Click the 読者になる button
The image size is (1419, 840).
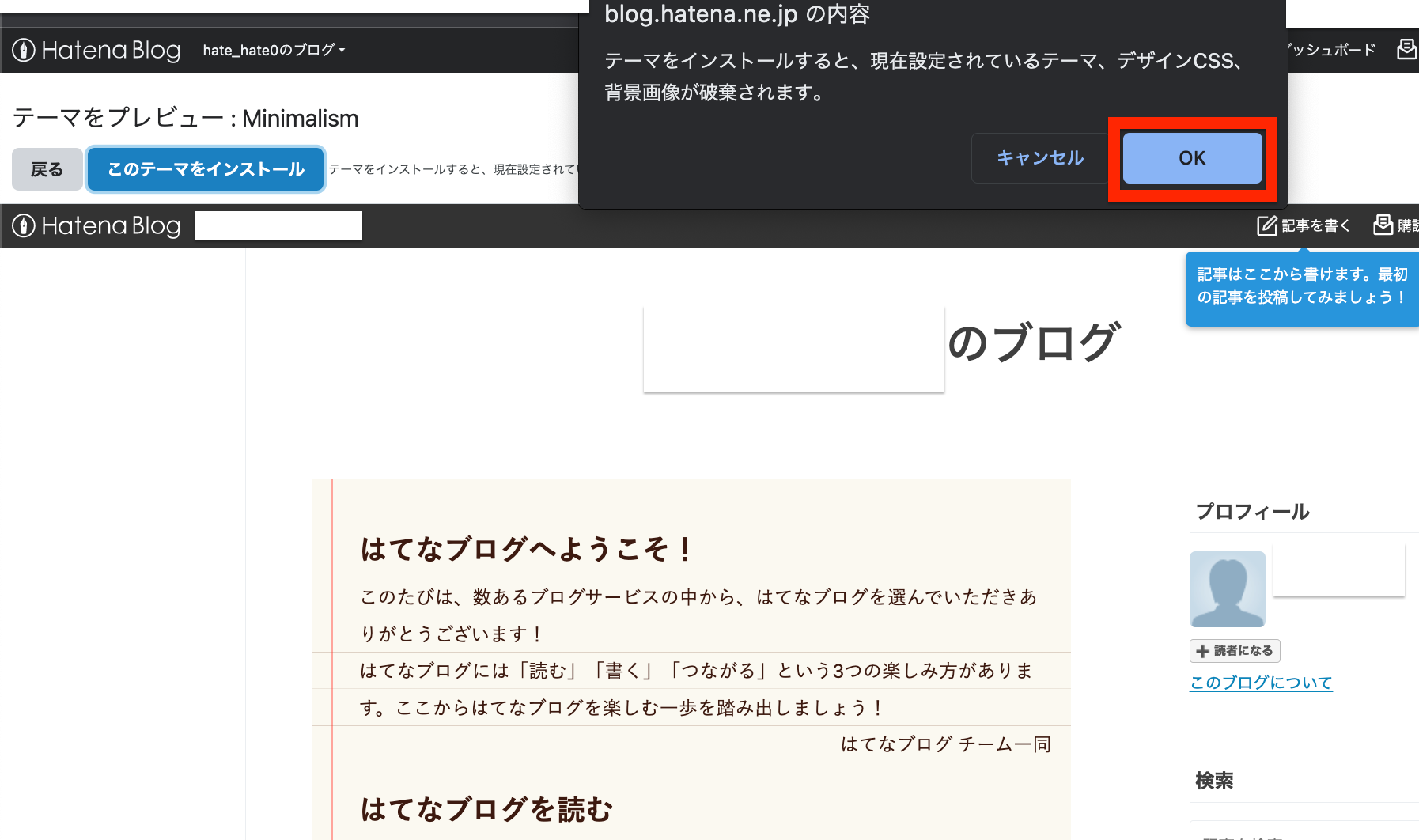[x=1235, y=651]
